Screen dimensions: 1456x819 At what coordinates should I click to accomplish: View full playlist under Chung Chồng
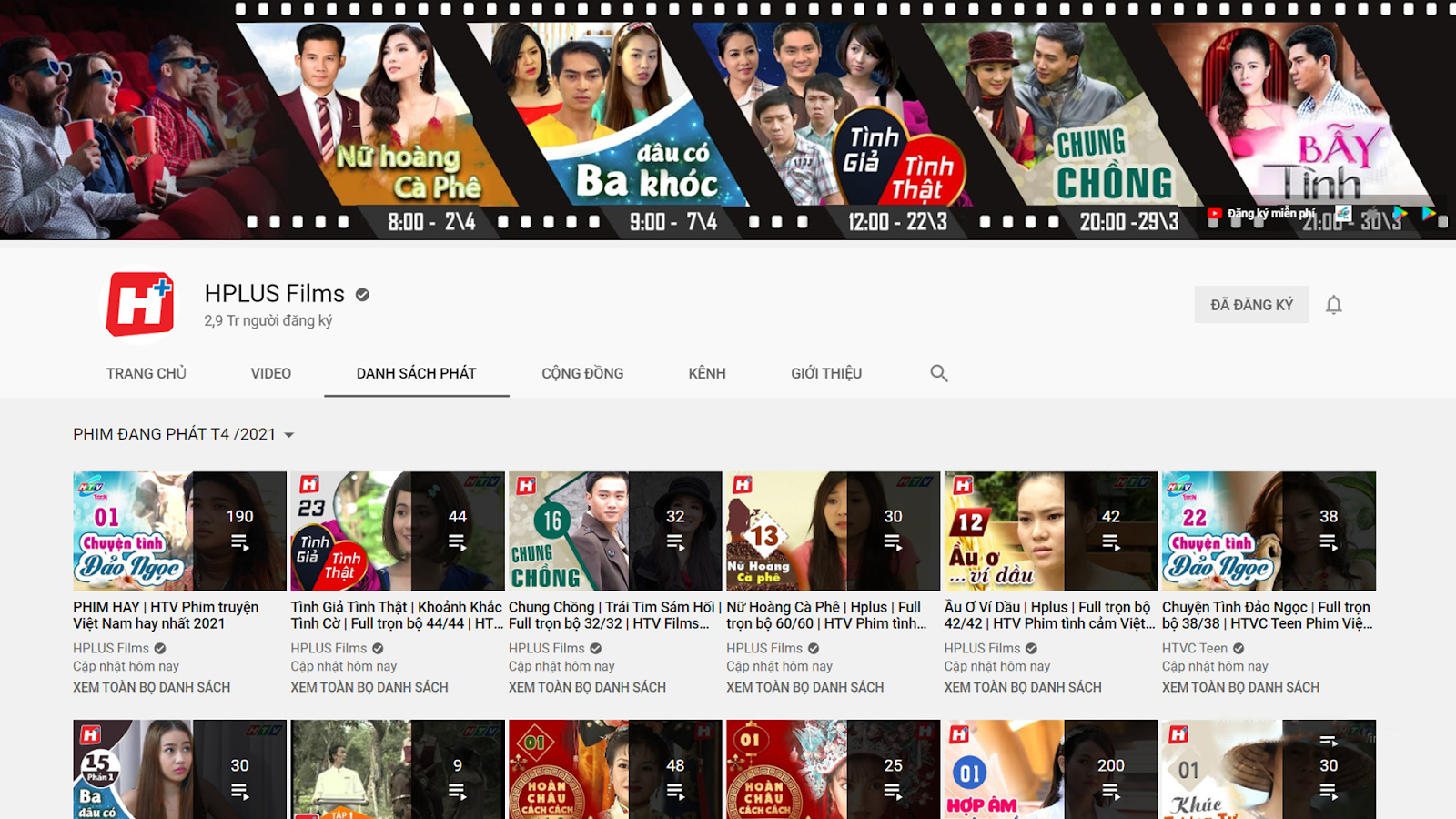pyautogui.click(x=587, y=687)
